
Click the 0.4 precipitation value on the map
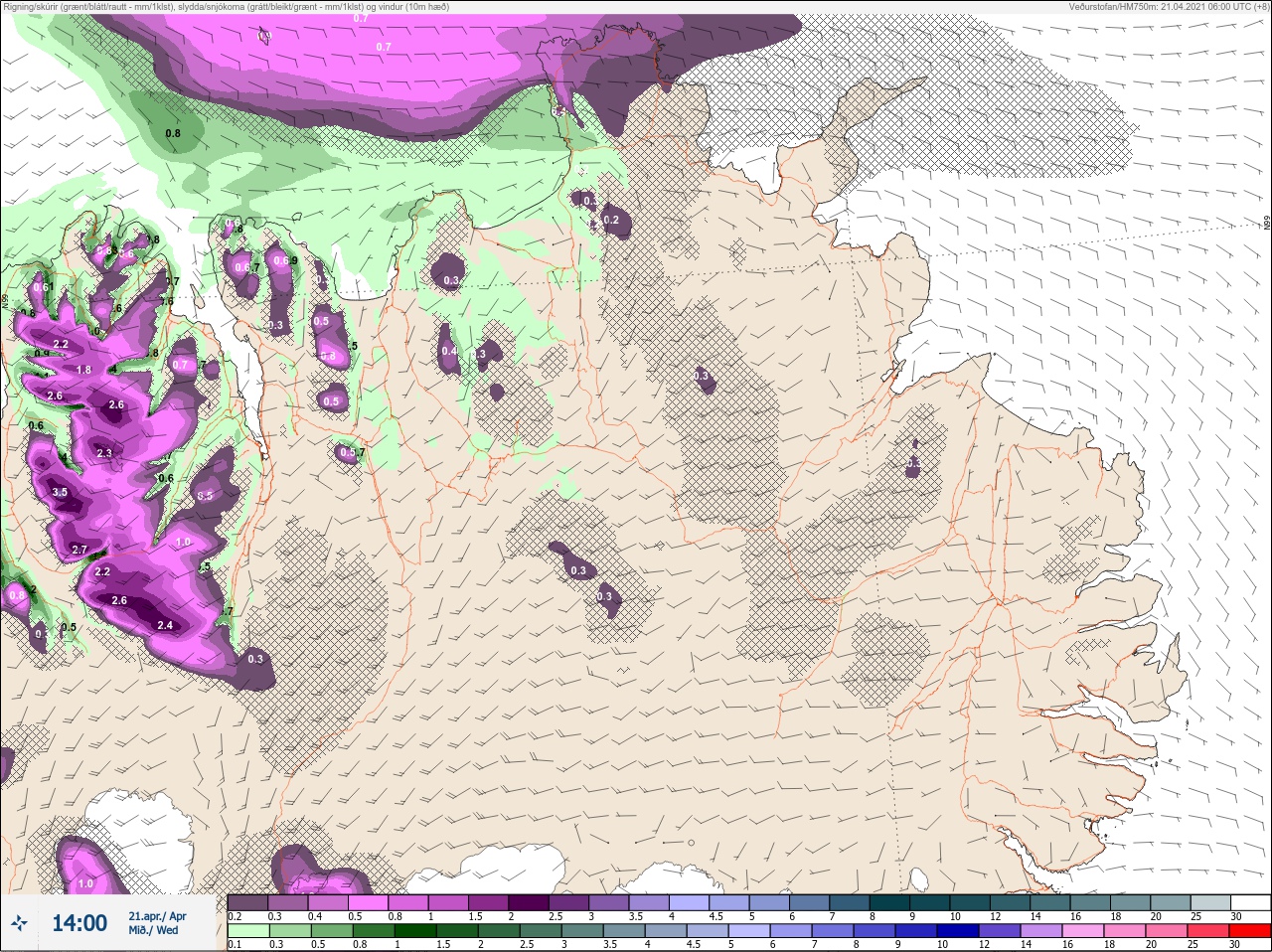449,351
